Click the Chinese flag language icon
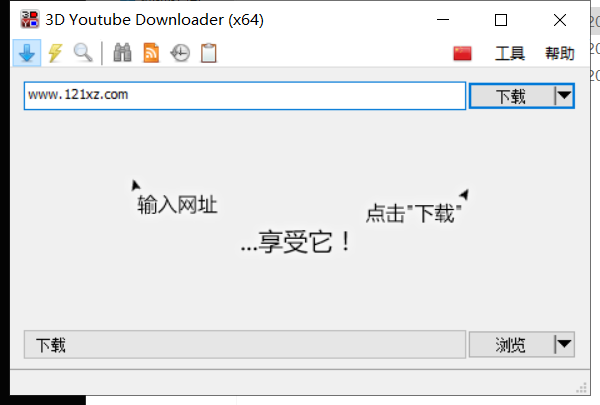 click(x=462, y=54)
